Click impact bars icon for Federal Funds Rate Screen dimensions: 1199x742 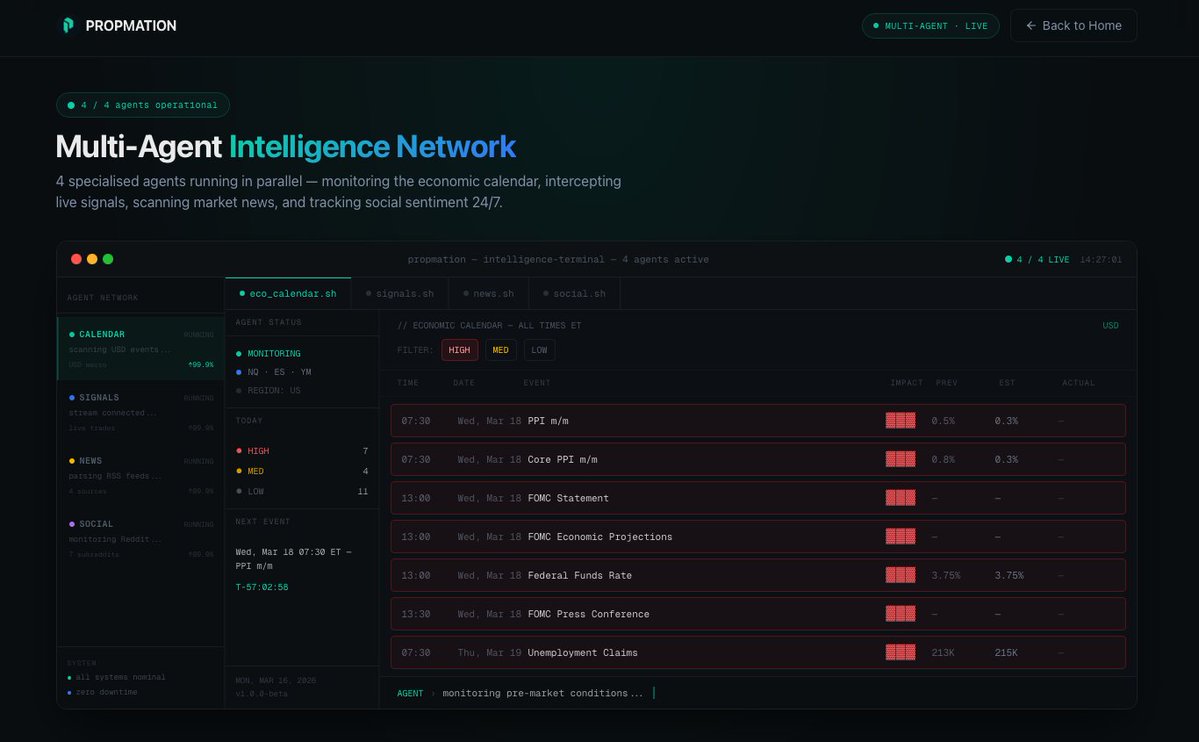coord(900,575)
